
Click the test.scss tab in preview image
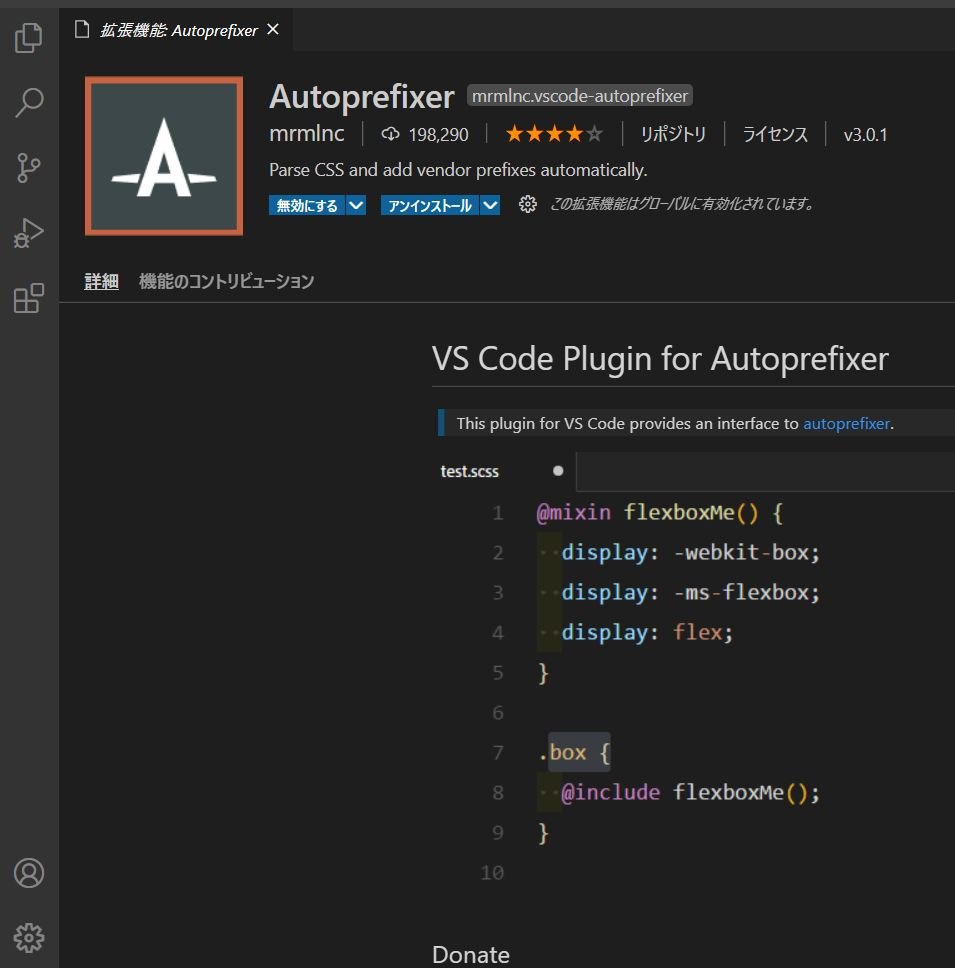tap(469, 472)
